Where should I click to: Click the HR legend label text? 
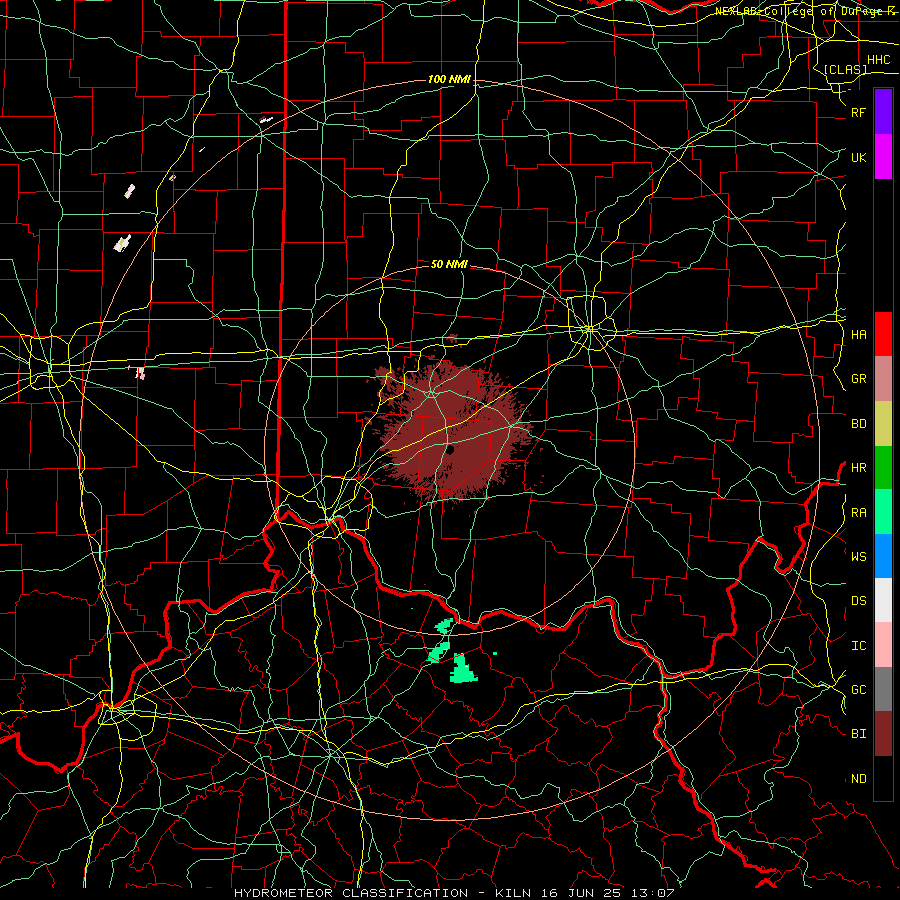(859, 468)
